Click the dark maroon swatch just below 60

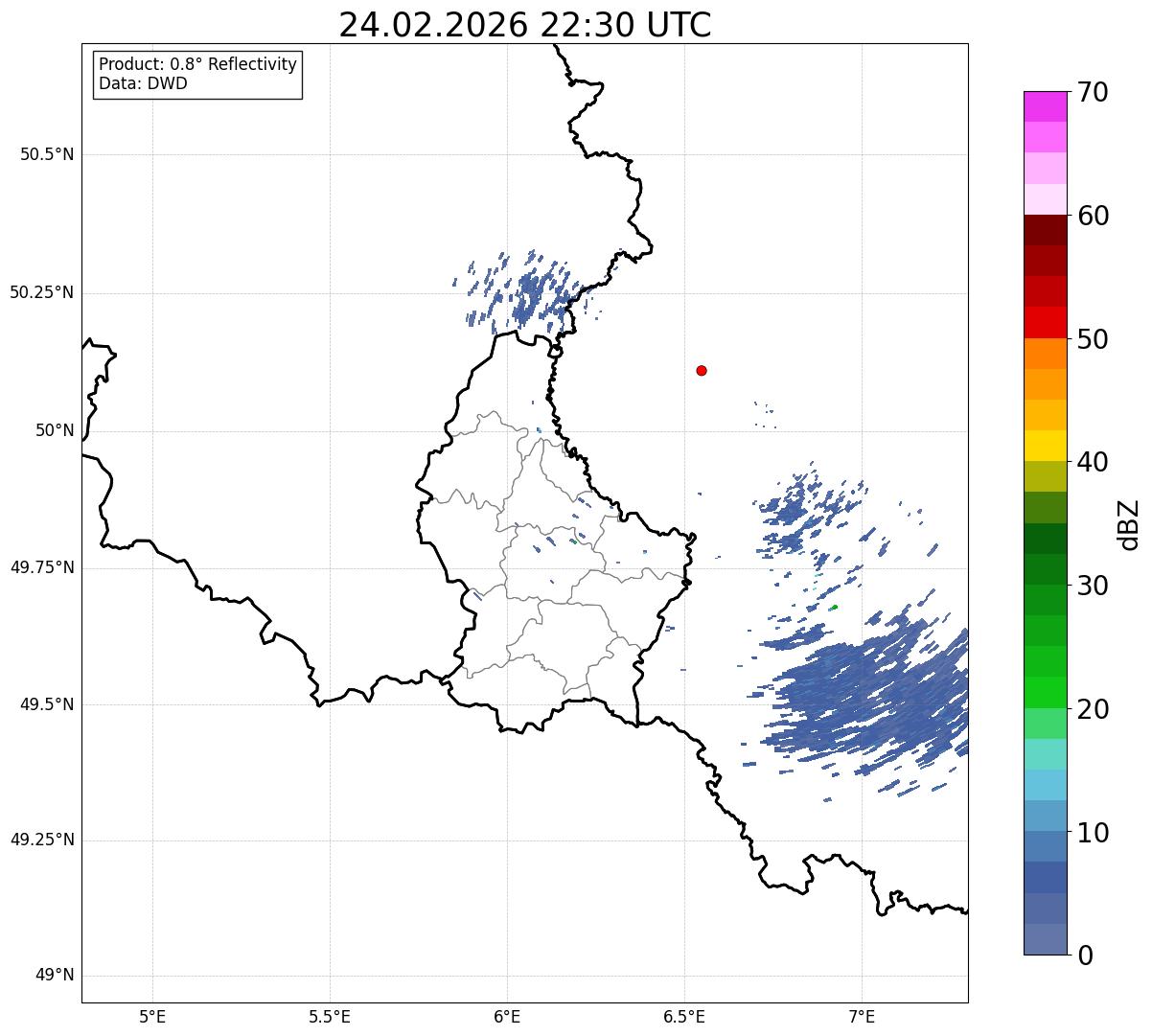[x=1045, y=230]
